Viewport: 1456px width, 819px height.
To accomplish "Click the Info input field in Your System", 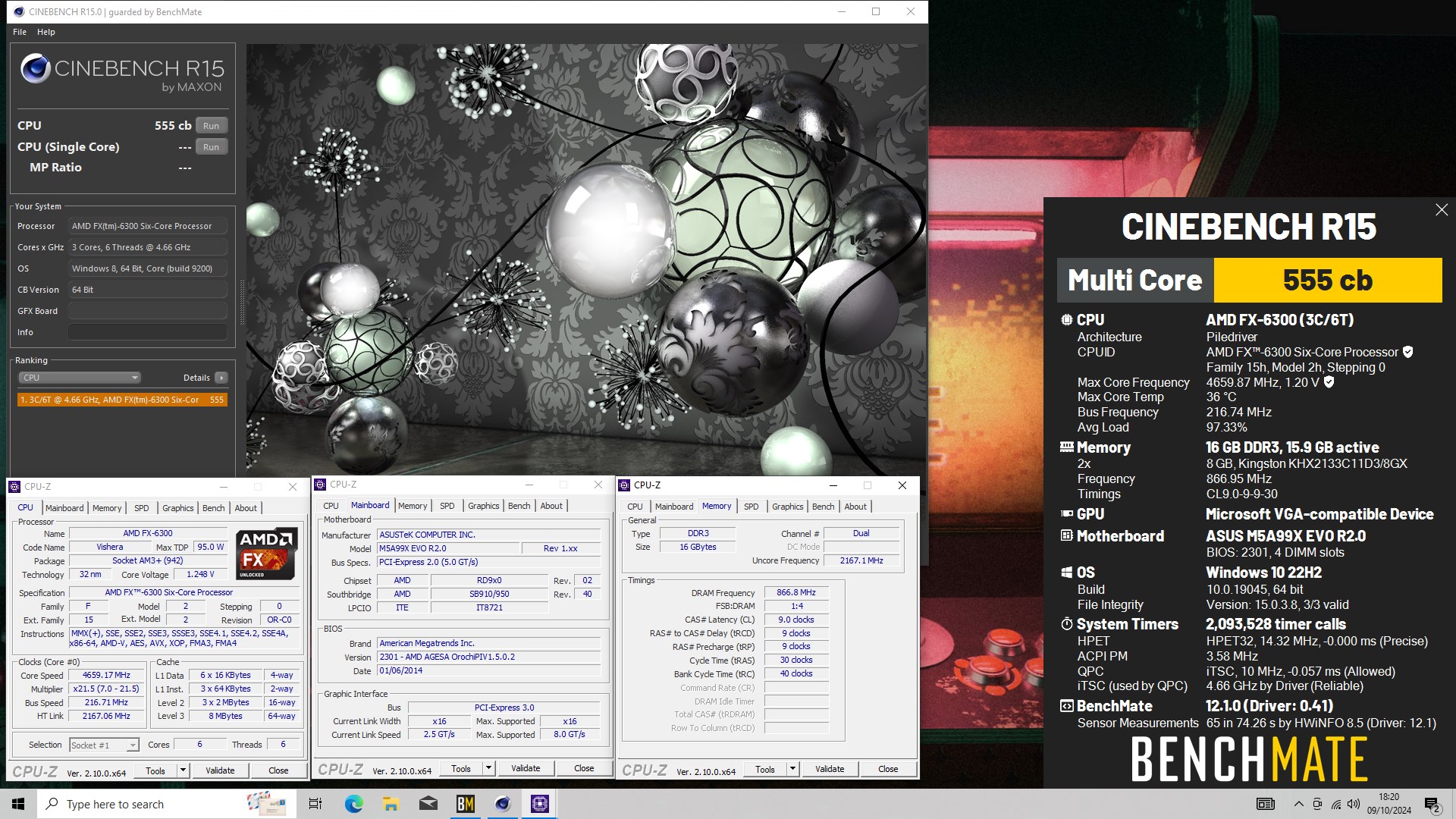I will [x=148, y=332].
